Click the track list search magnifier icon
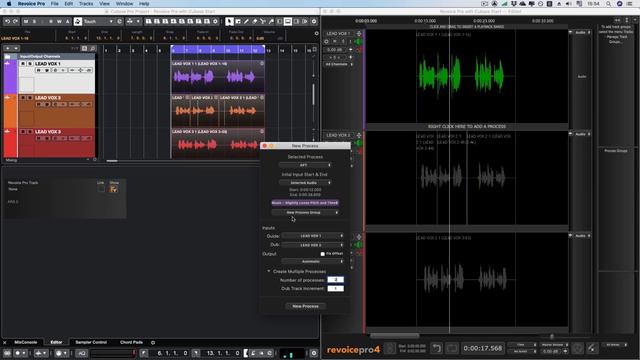Viewport: 640px width, 360px height. click(93, 48)
